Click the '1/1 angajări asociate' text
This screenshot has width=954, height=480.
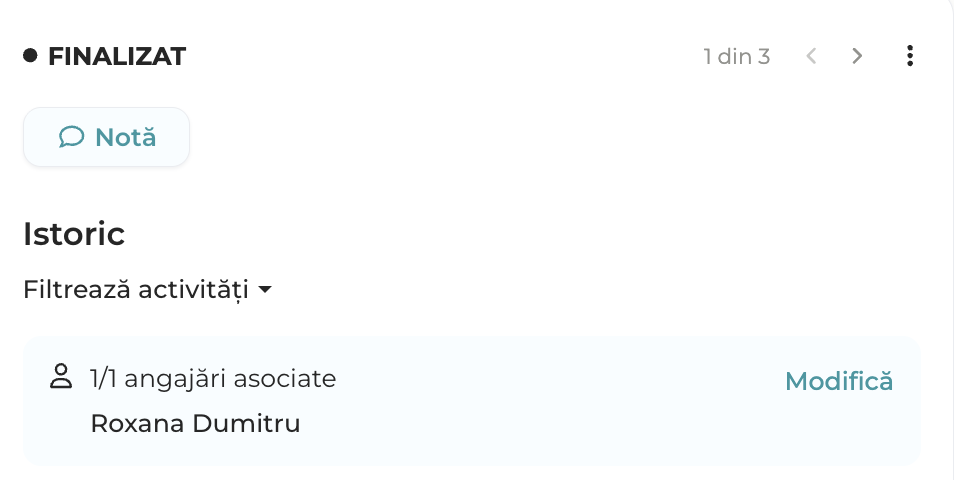point(213,378)
